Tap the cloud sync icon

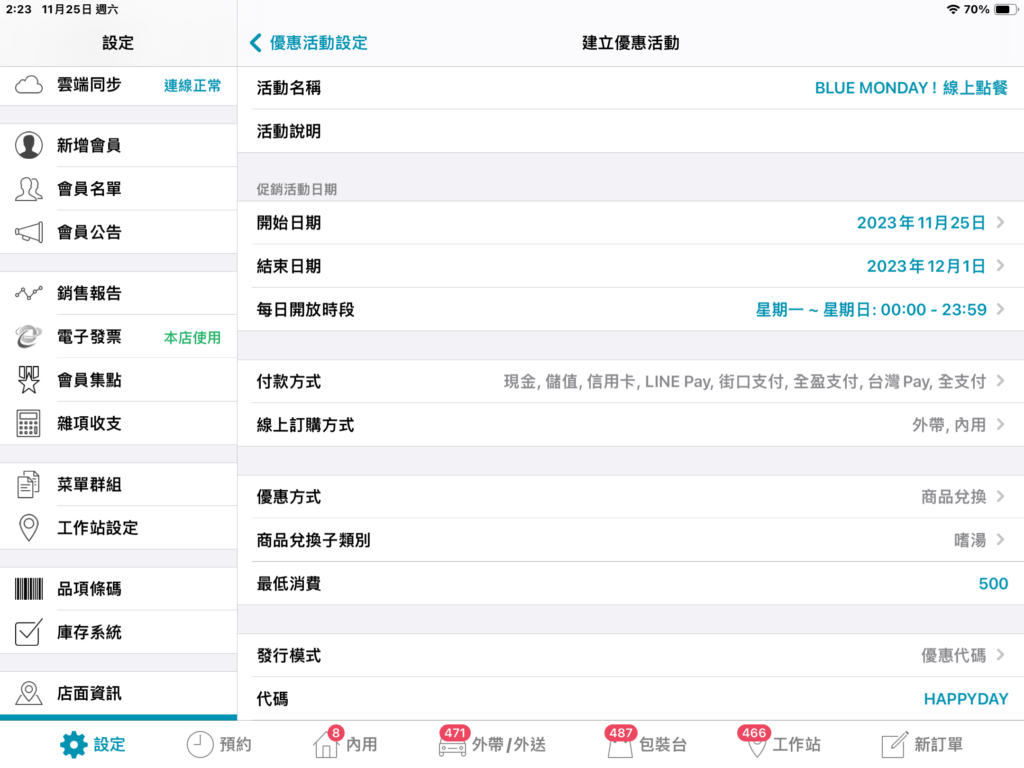(x=29, y=85)
